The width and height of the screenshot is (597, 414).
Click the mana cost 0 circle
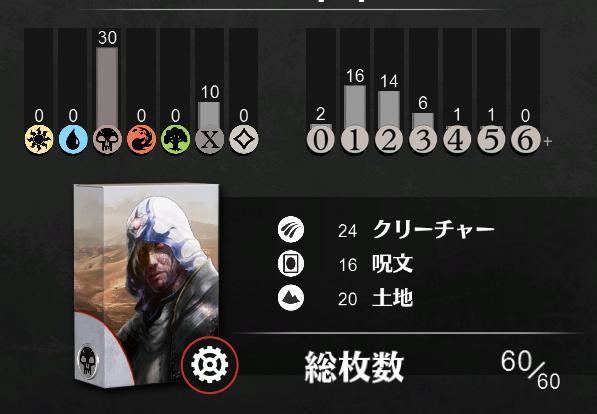click(321, 140)
